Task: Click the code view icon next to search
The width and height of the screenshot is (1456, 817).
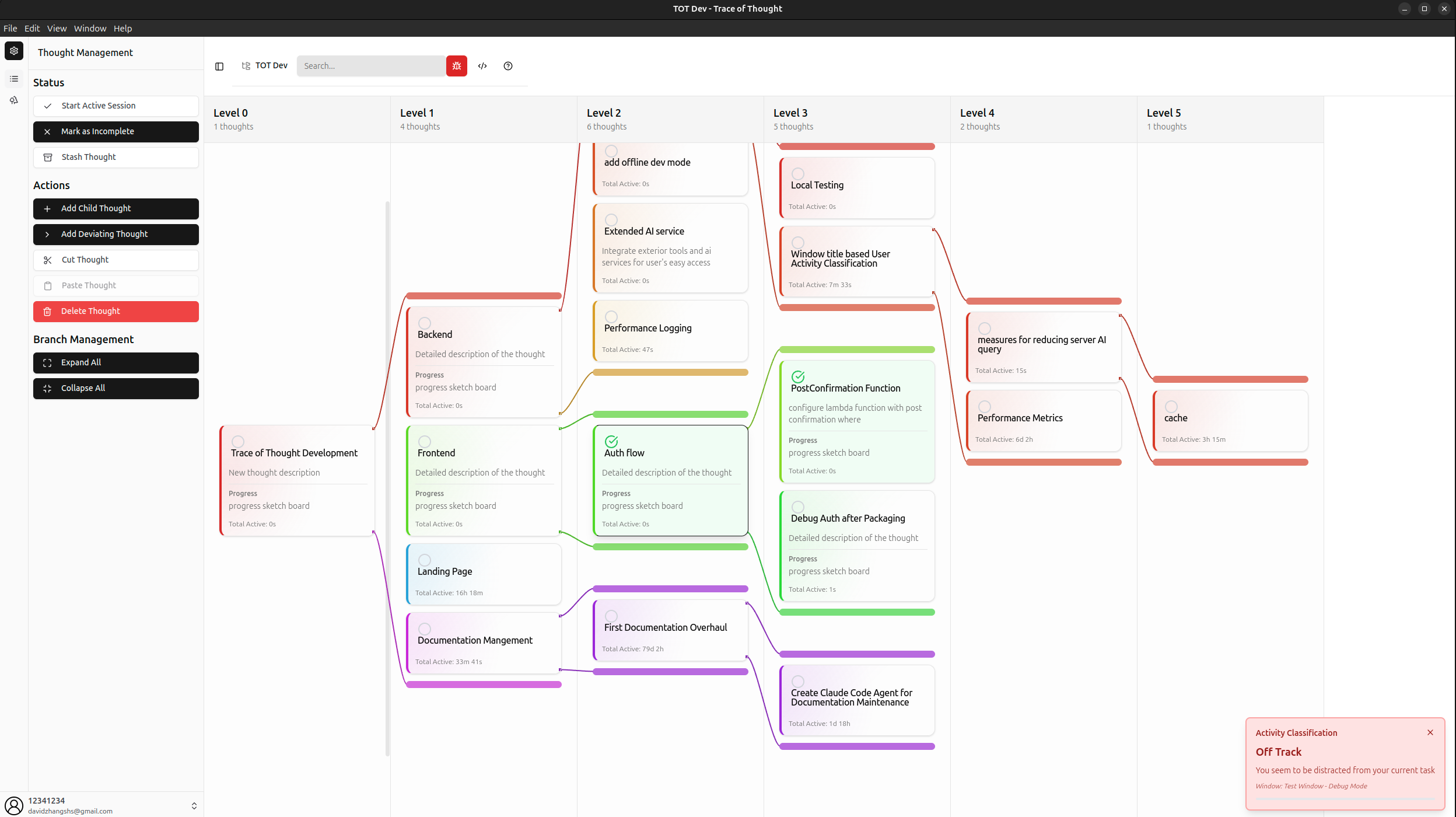Action: point(482,66)
